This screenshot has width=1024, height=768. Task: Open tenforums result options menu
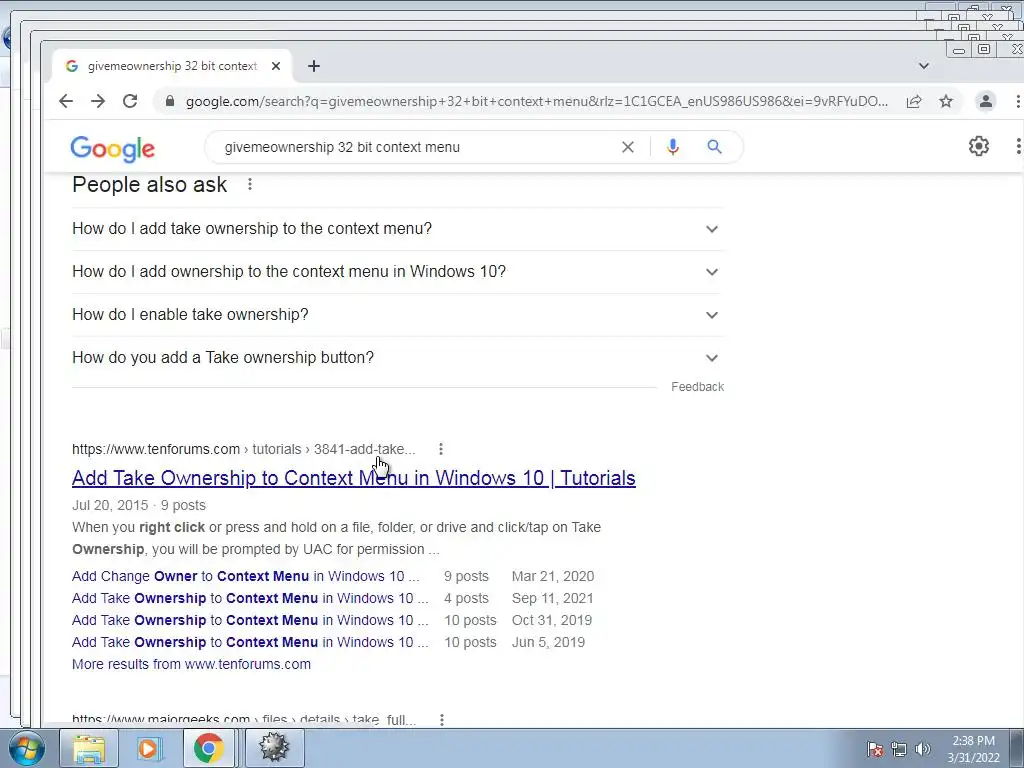point(441,449)
